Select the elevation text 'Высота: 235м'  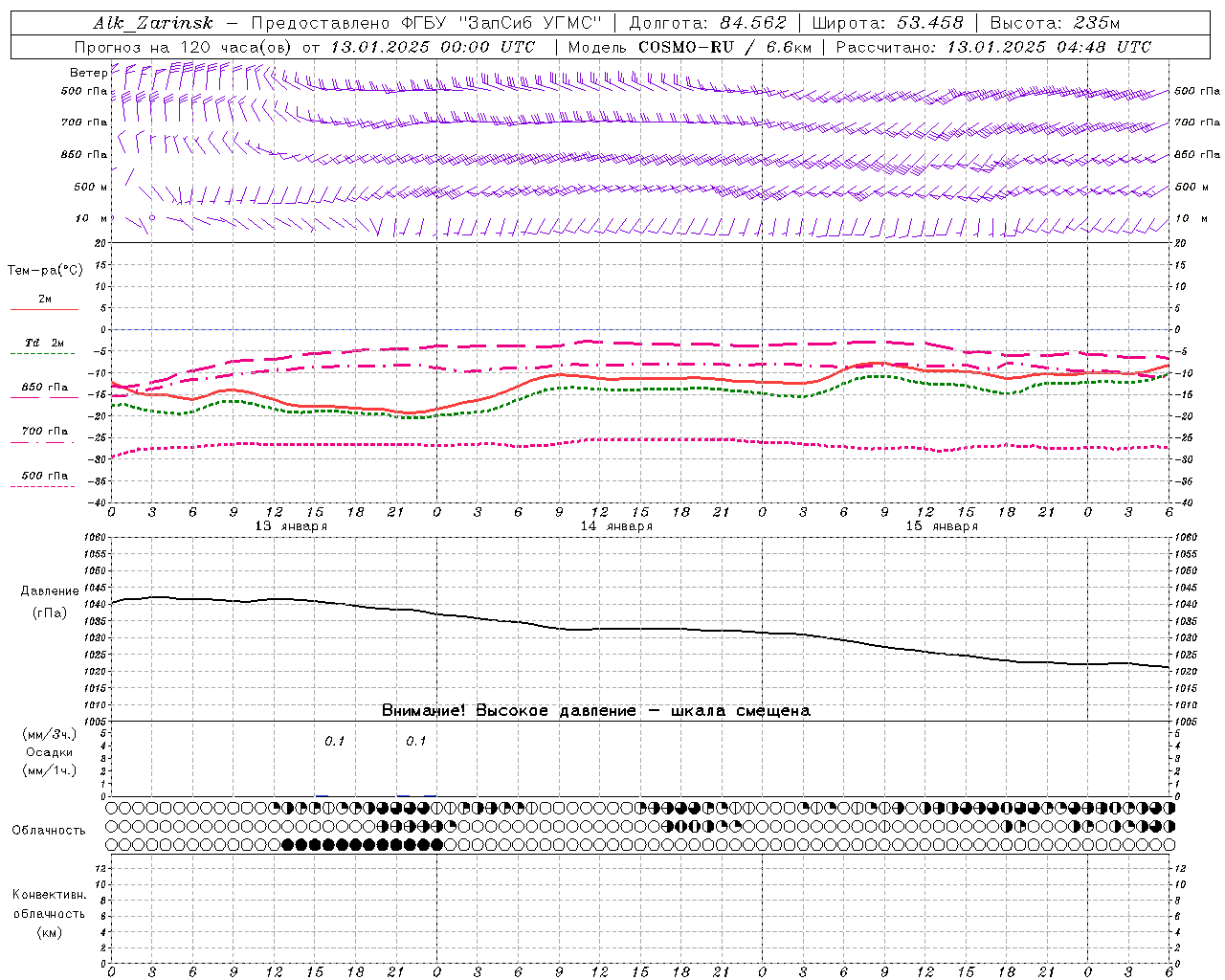click(x=1055, y=23)
